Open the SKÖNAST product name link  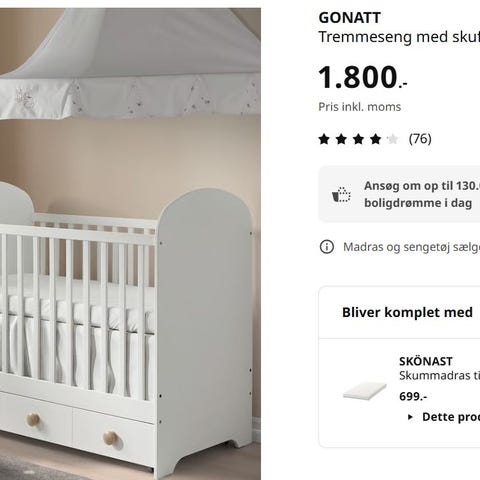coord(426,361)
